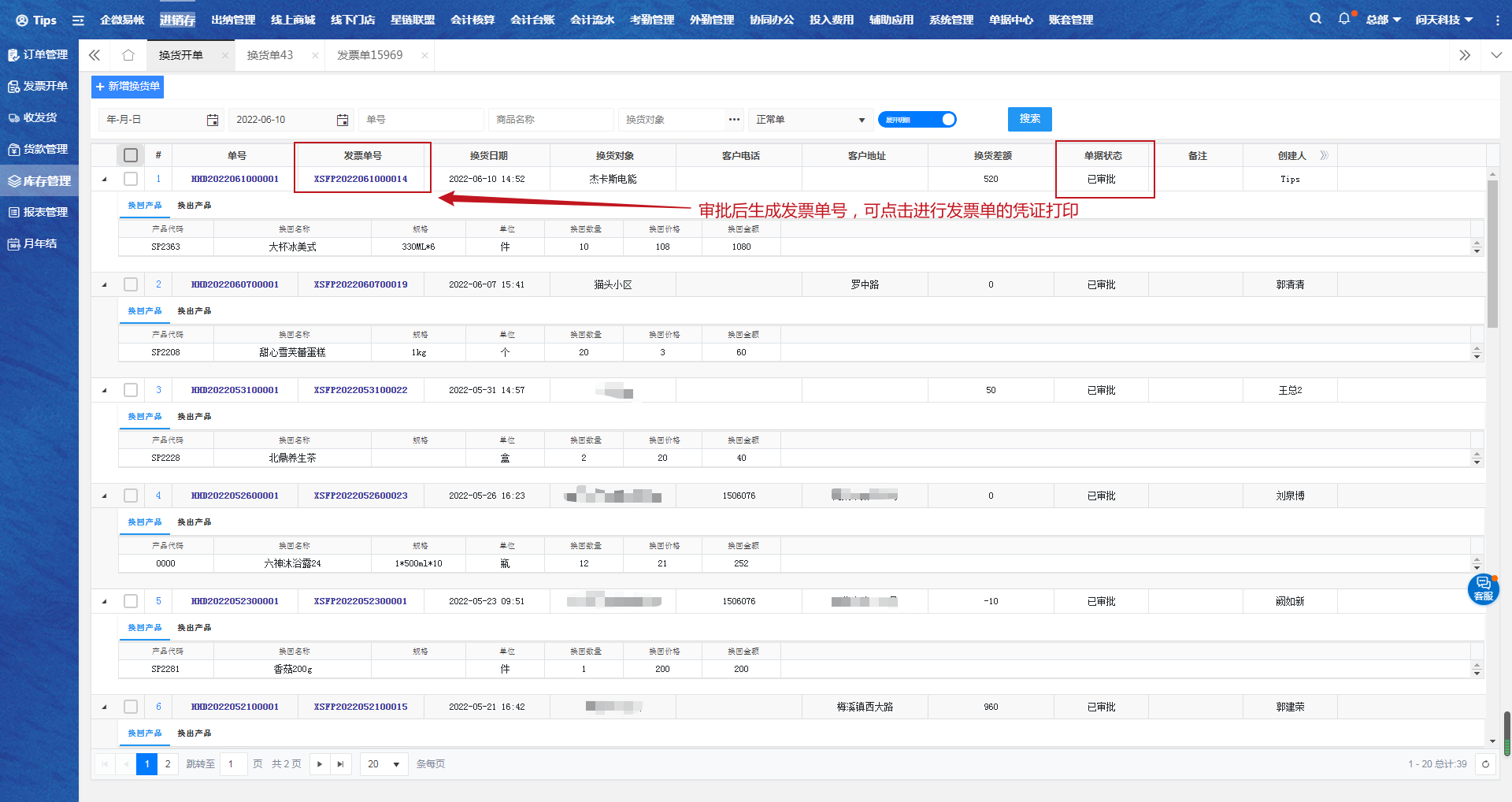The height and width of the screenshot is (802, 1512).
Task: Click the customer service 客服 icon
Action: tap(1483, 589)
